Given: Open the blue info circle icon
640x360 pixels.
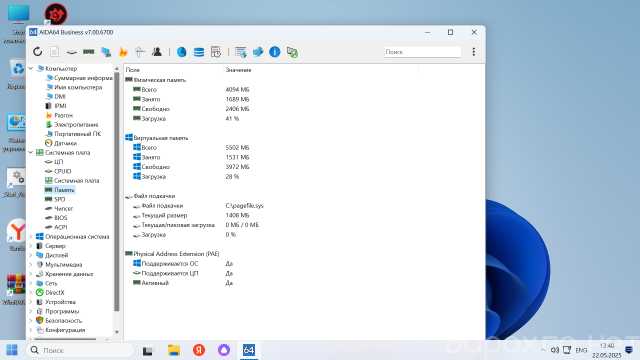Looking at the screenshot, I should click(x=275, y=52).
